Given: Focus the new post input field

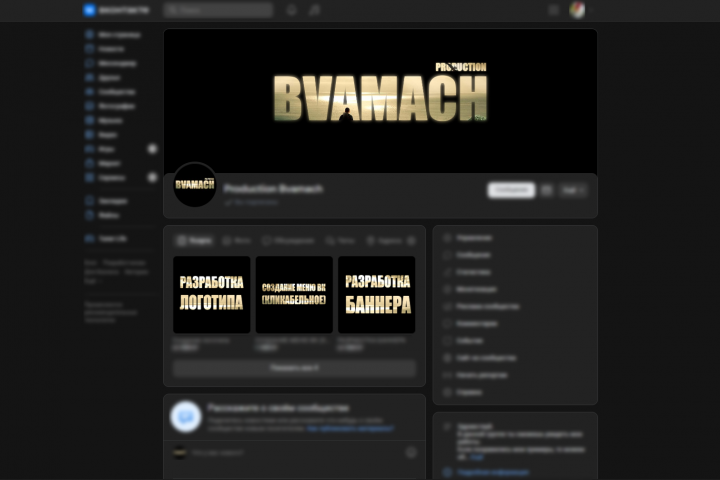Looking at the screenshot, I should [x=296, y=452].
